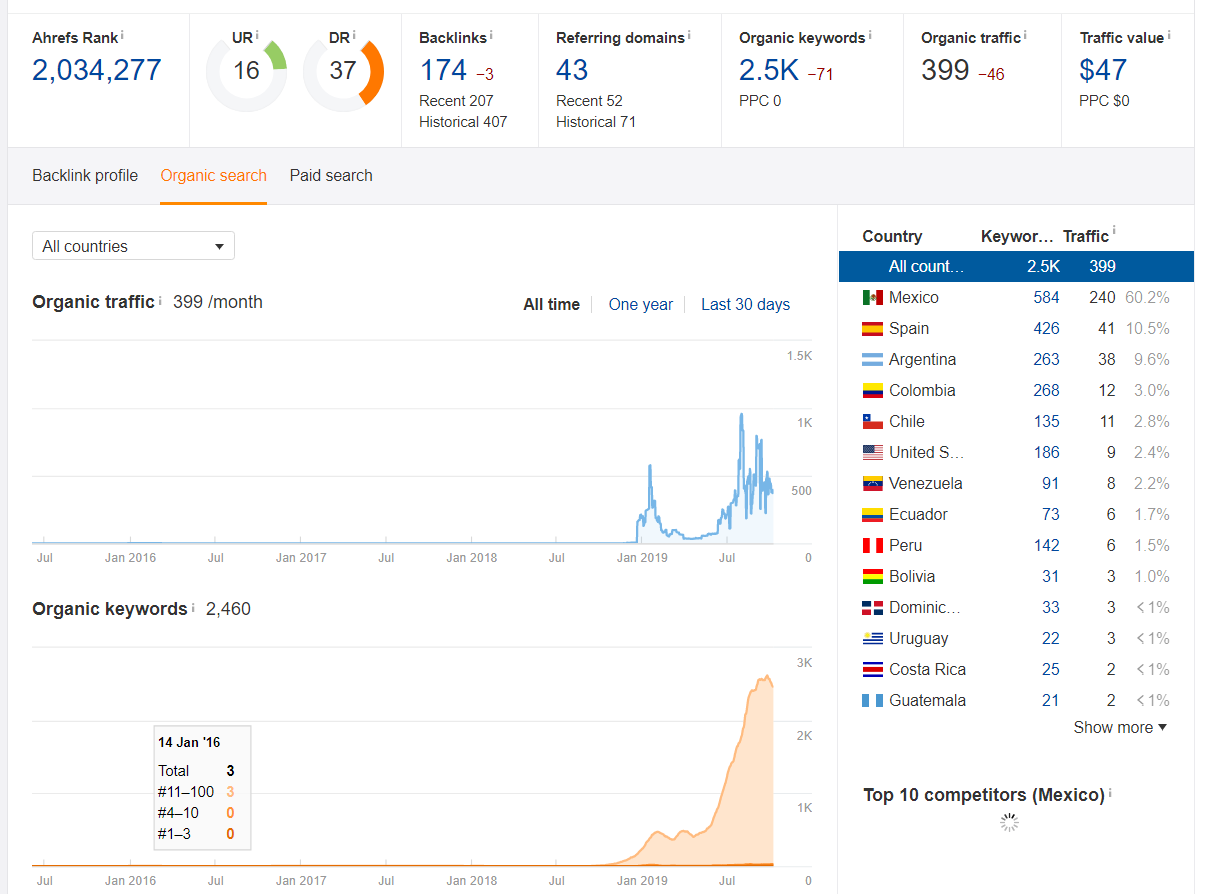The height and width of the screenshot is (894, 1216).
Task: Click the Venezuela flag icon
Action: point(872,484)
